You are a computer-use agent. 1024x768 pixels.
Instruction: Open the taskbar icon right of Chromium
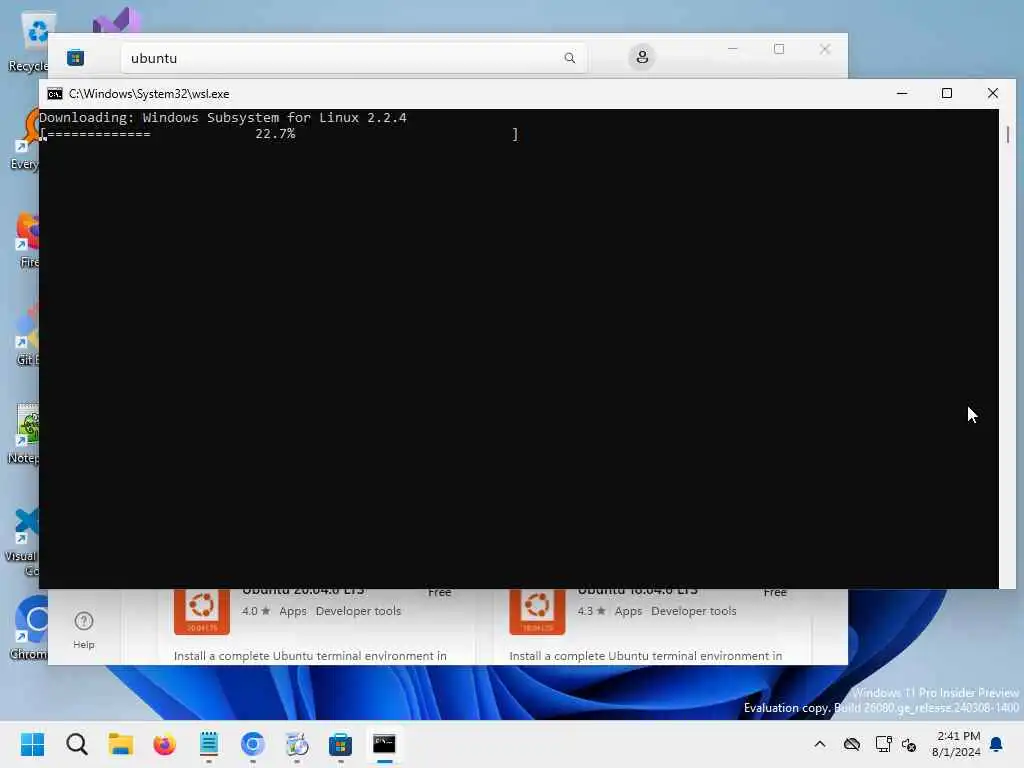(296, 744)
